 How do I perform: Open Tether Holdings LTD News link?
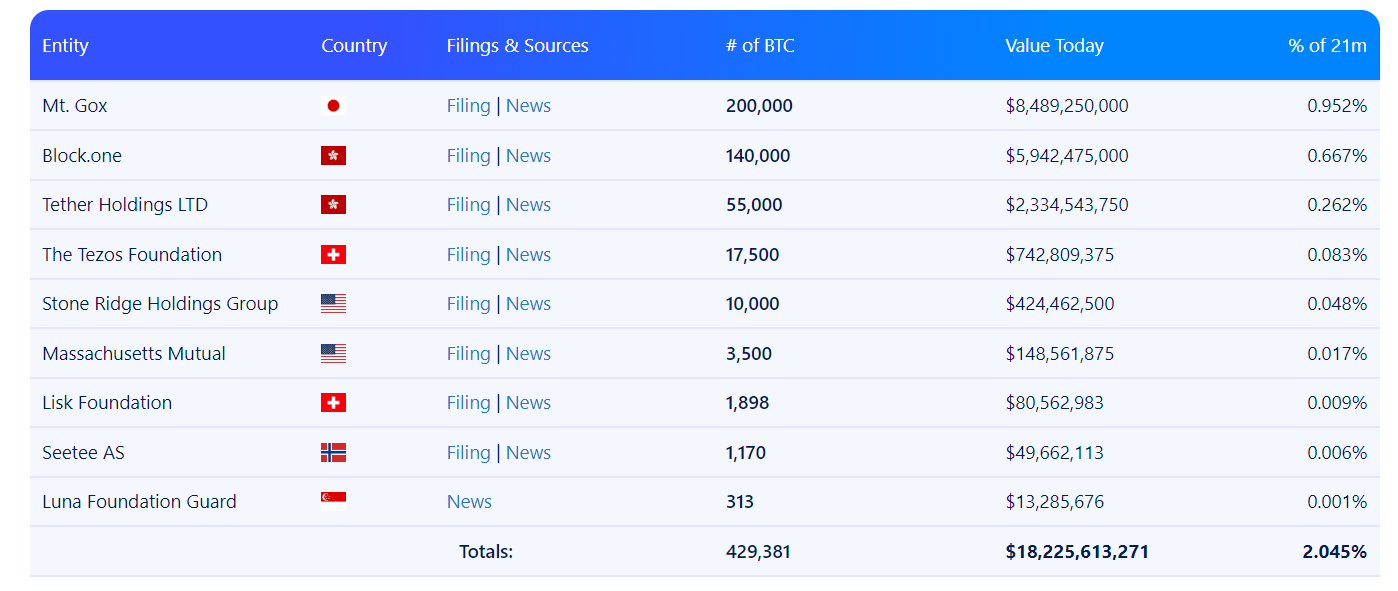[528, 205]
